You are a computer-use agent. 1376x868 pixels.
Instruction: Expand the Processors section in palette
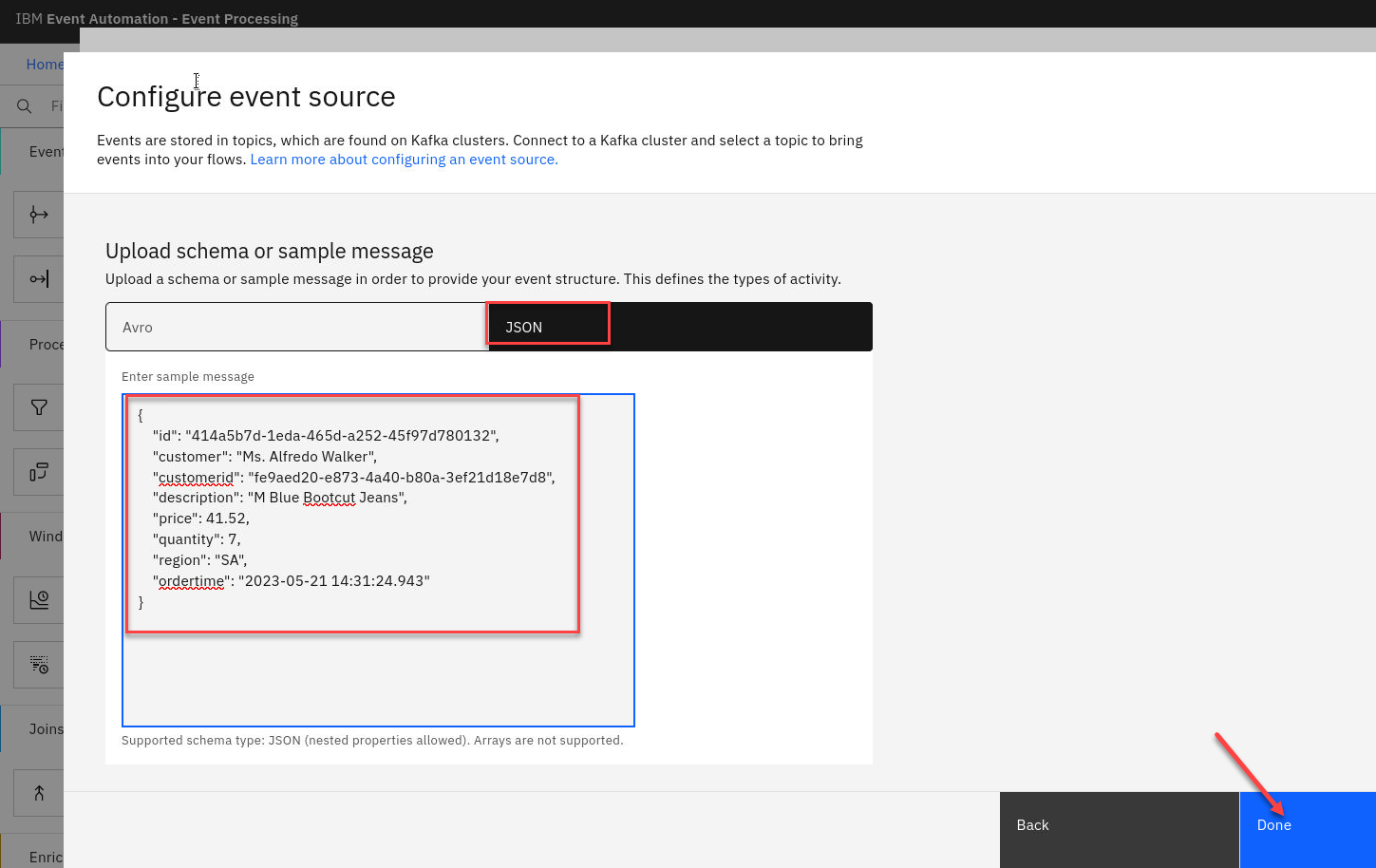point(46,345)
